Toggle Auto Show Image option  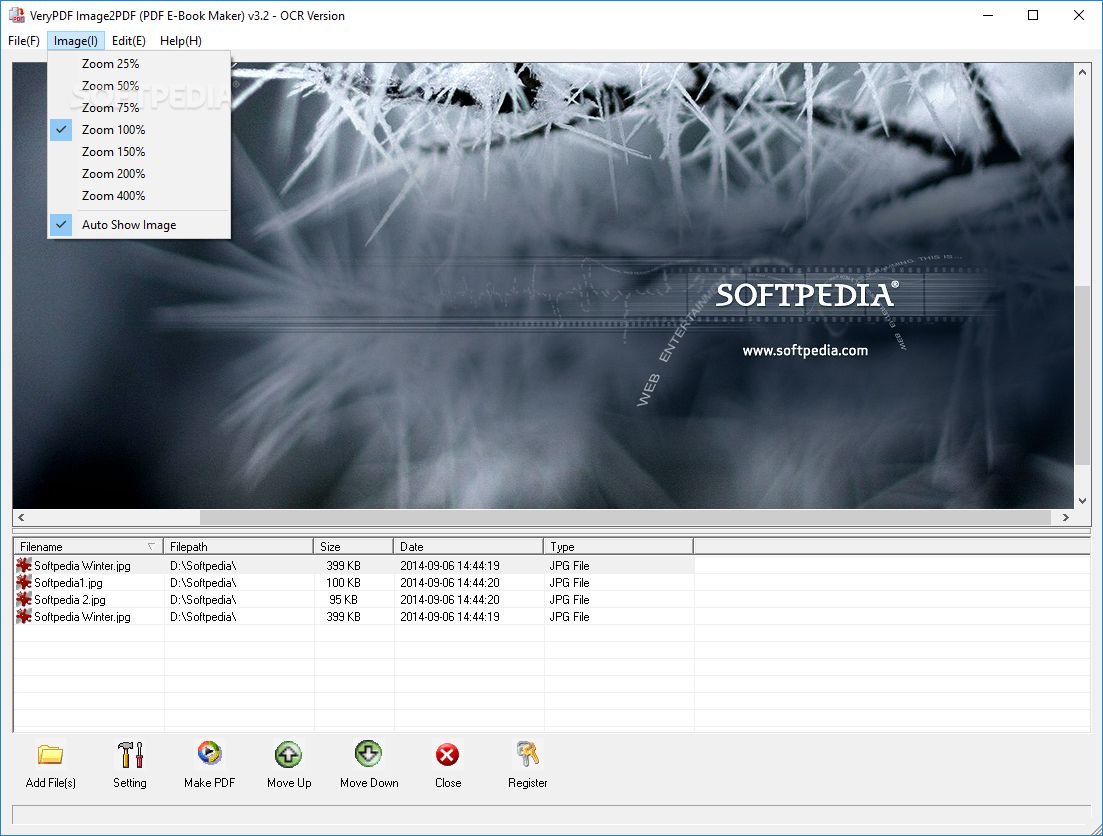pyautogui.click(x=139, y=224)
